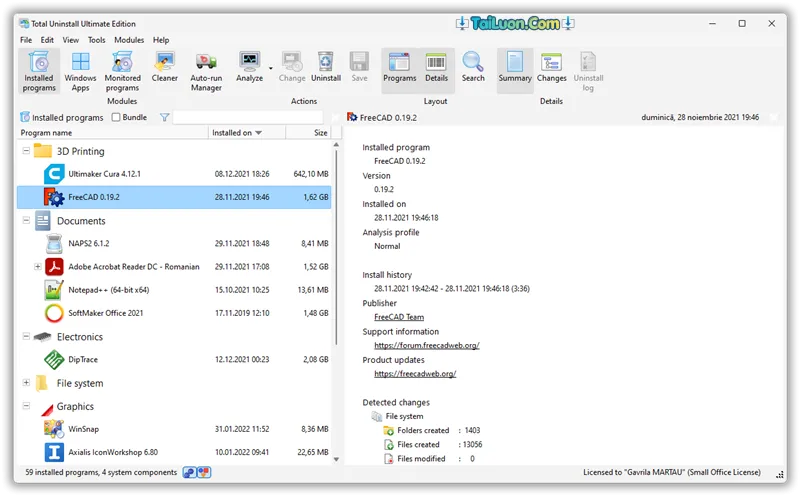Collapse the 3D Printing group

coord(26,151)
